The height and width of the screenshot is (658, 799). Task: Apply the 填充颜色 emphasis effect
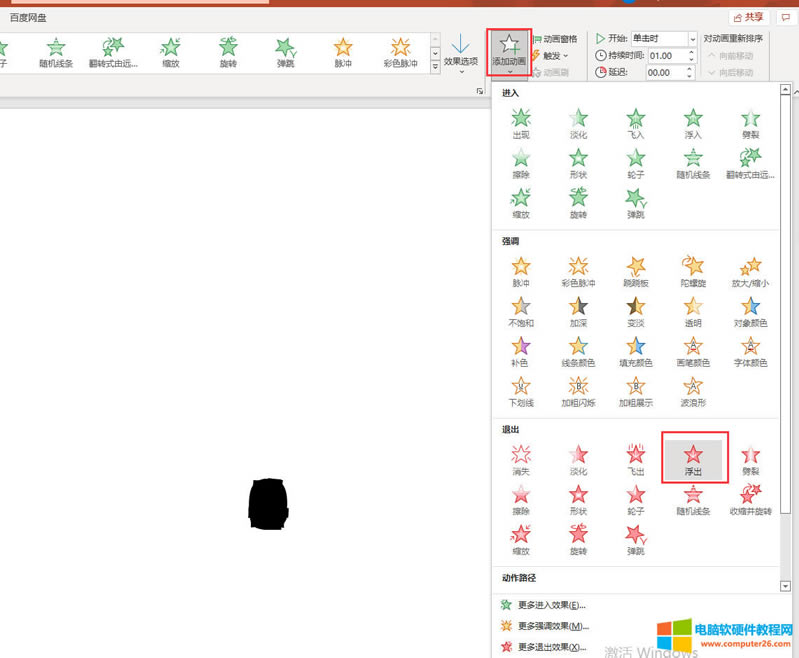pyautogui.click(x=636, y=351)
